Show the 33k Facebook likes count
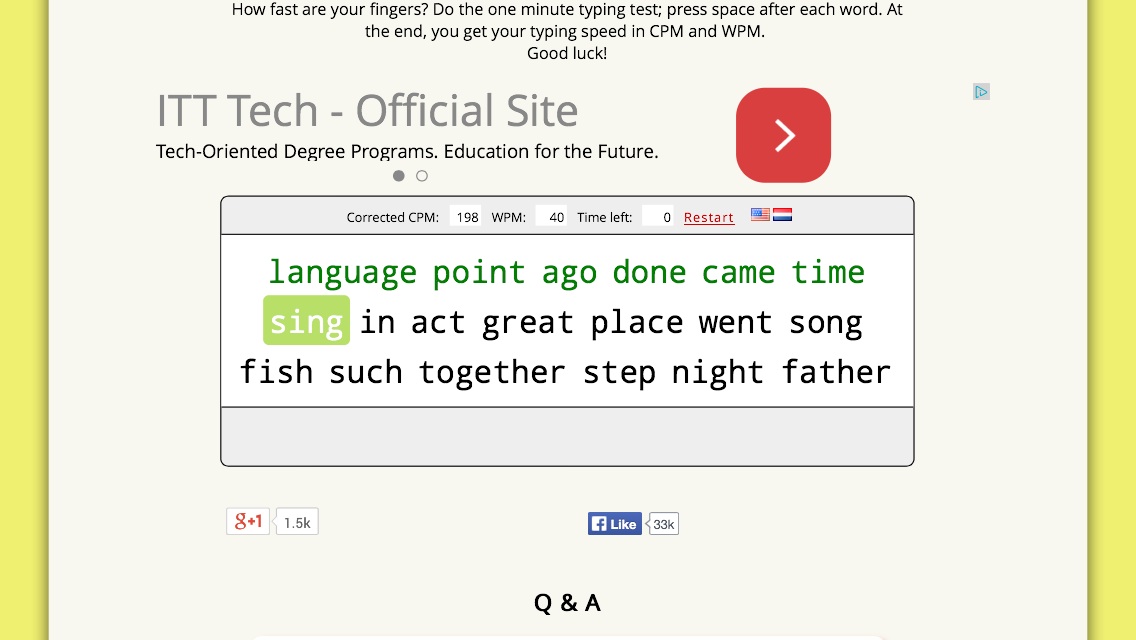The image size is (1136, 640). 663,524
